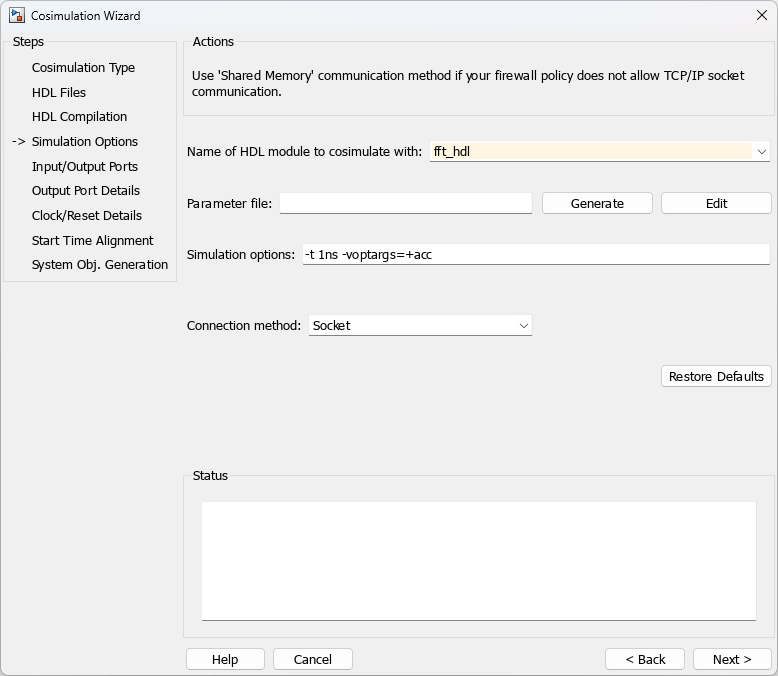
Task: Select the System Obj. Generation step
Action: point(100,265)
